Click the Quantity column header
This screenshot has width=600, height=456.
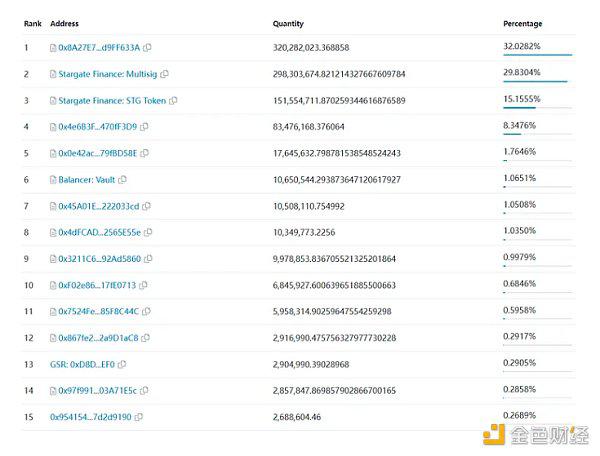tap(288, 23)
